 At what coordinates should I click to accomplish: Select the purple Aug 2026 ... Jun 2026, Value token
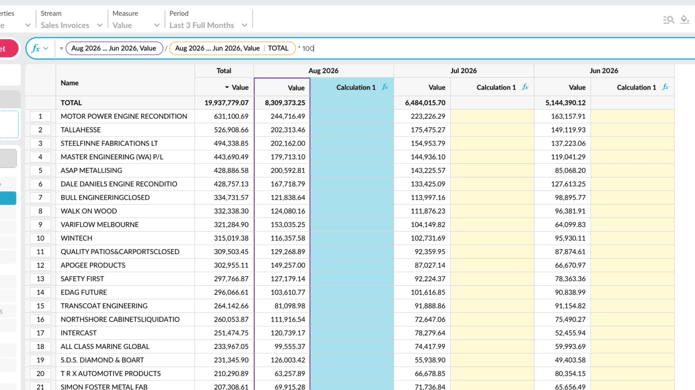point(114,48)
